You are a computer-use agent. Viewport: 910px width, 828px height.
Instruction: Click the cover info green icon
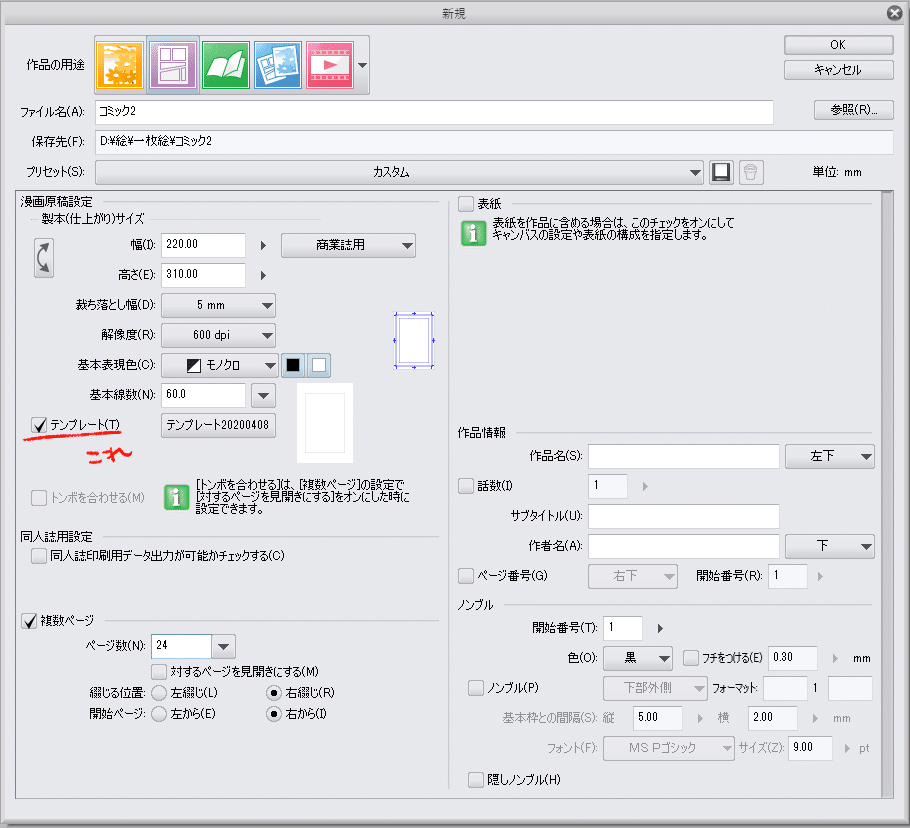click(x=473, y=233)
